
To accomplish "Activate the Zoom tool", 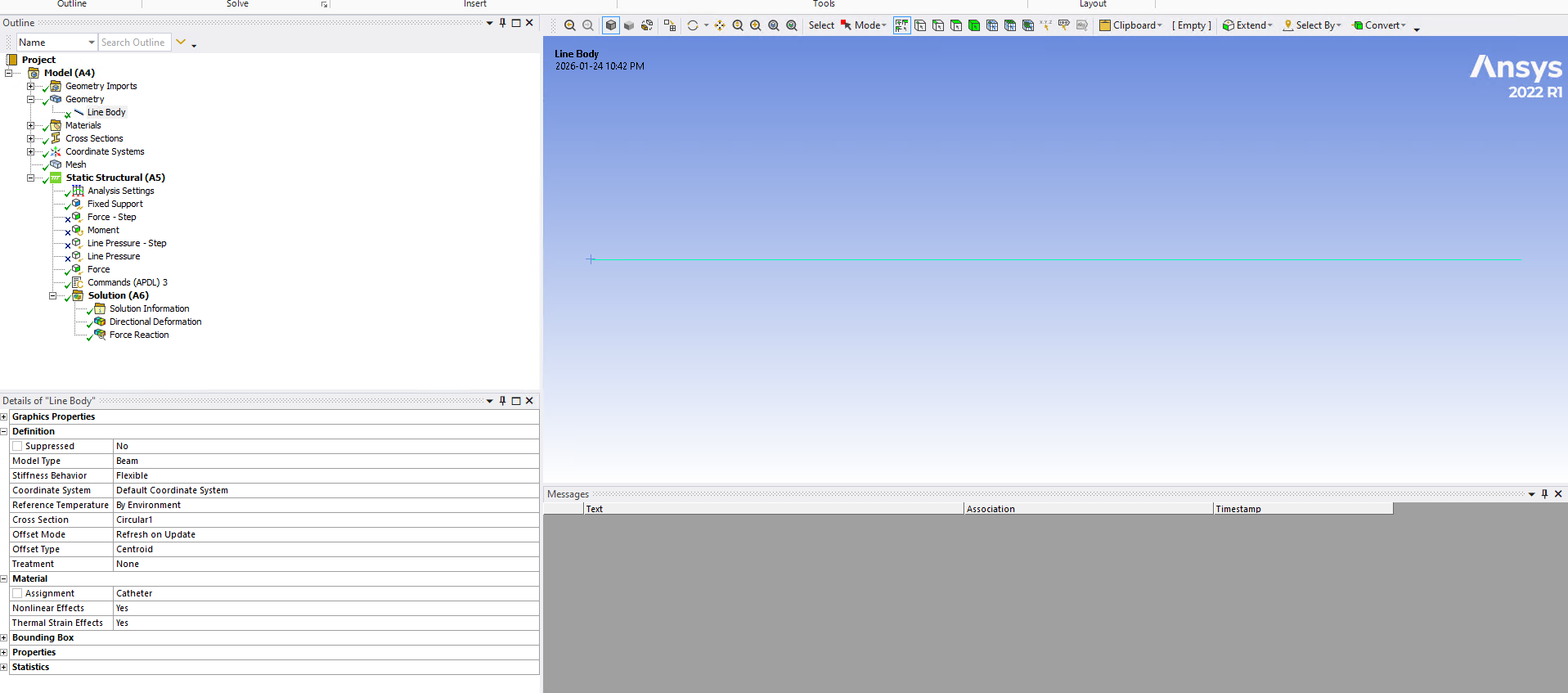I will (x=738, y=25).
